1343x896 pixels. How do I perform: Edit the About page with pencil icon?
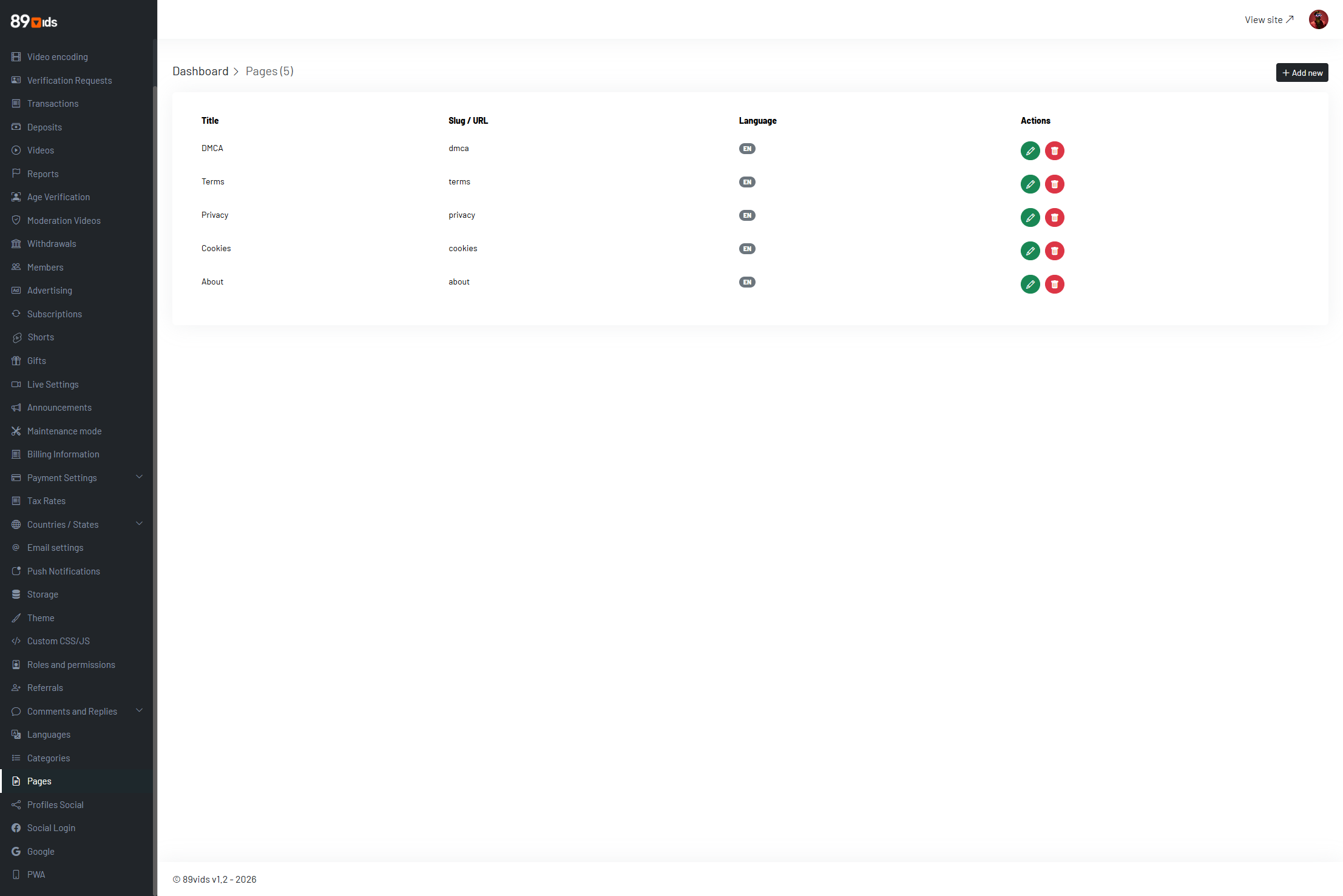[x=1030, y=285]
